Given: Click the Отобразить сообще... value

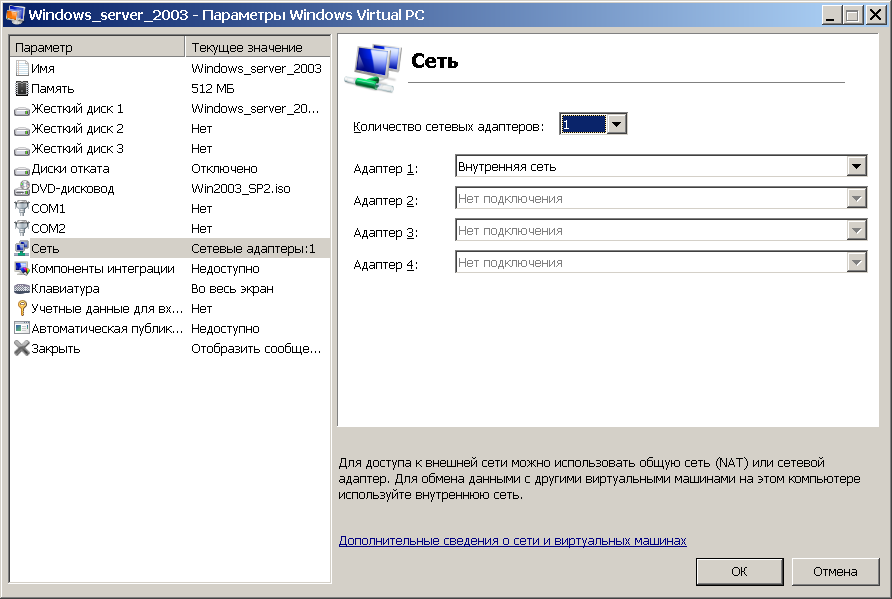Looking at the screenshot, I should [256, 348].
